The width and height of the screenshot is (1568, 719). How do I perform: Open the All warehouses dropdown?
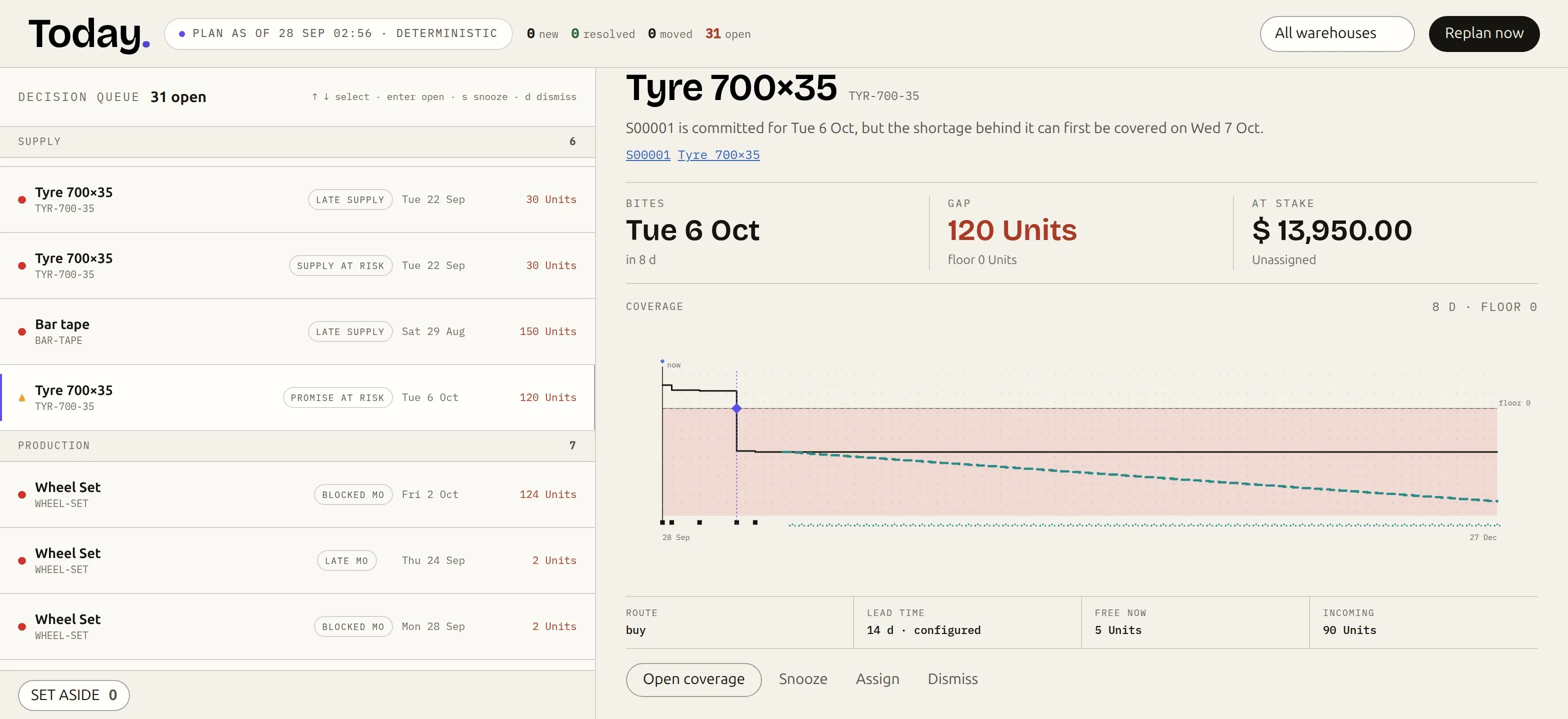point(1336,33)
